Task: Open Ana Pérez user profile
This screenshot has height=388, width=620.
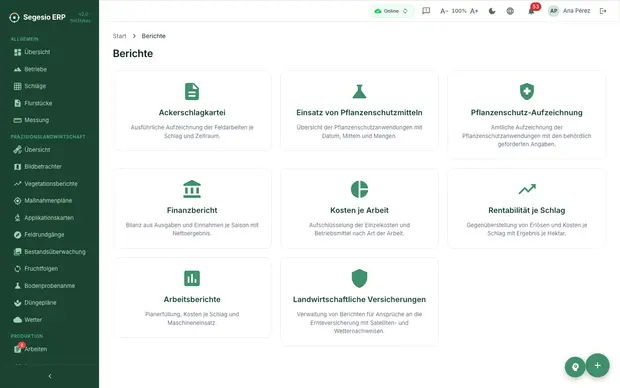Action: [569, 11]
